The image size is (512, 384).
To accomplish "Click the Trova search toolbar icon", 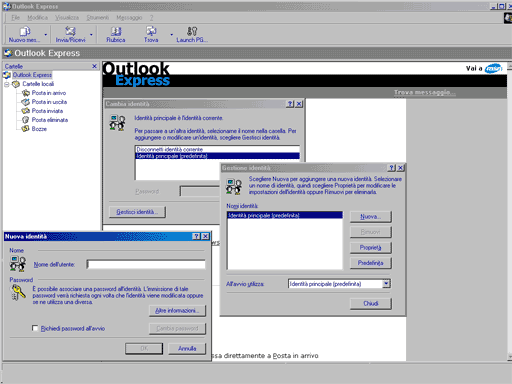I will (151, 31).
